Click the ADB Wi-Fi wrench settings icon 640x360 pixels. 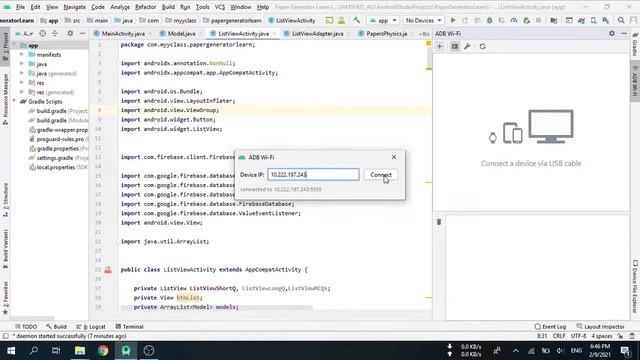(467, 47)
